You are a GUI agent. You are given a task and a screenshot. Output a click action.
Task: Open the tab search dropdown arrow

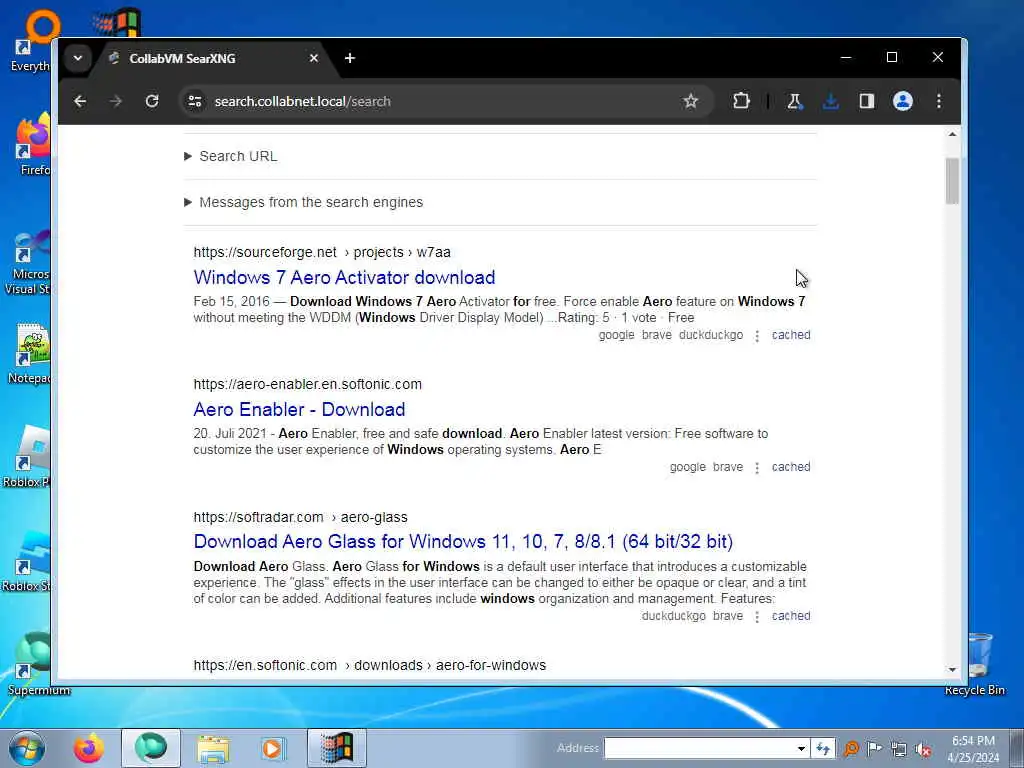(x=78, y=58)
